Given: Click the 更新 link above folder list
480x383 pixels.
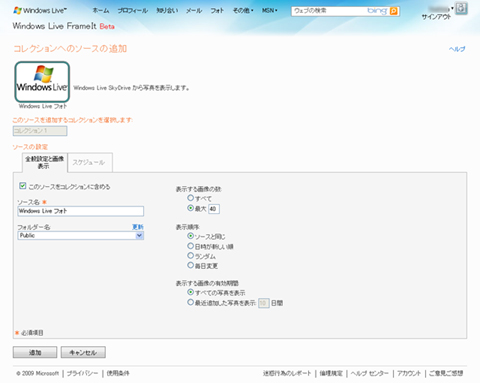Looking at the screenshot, I should [x=138, y=227].
